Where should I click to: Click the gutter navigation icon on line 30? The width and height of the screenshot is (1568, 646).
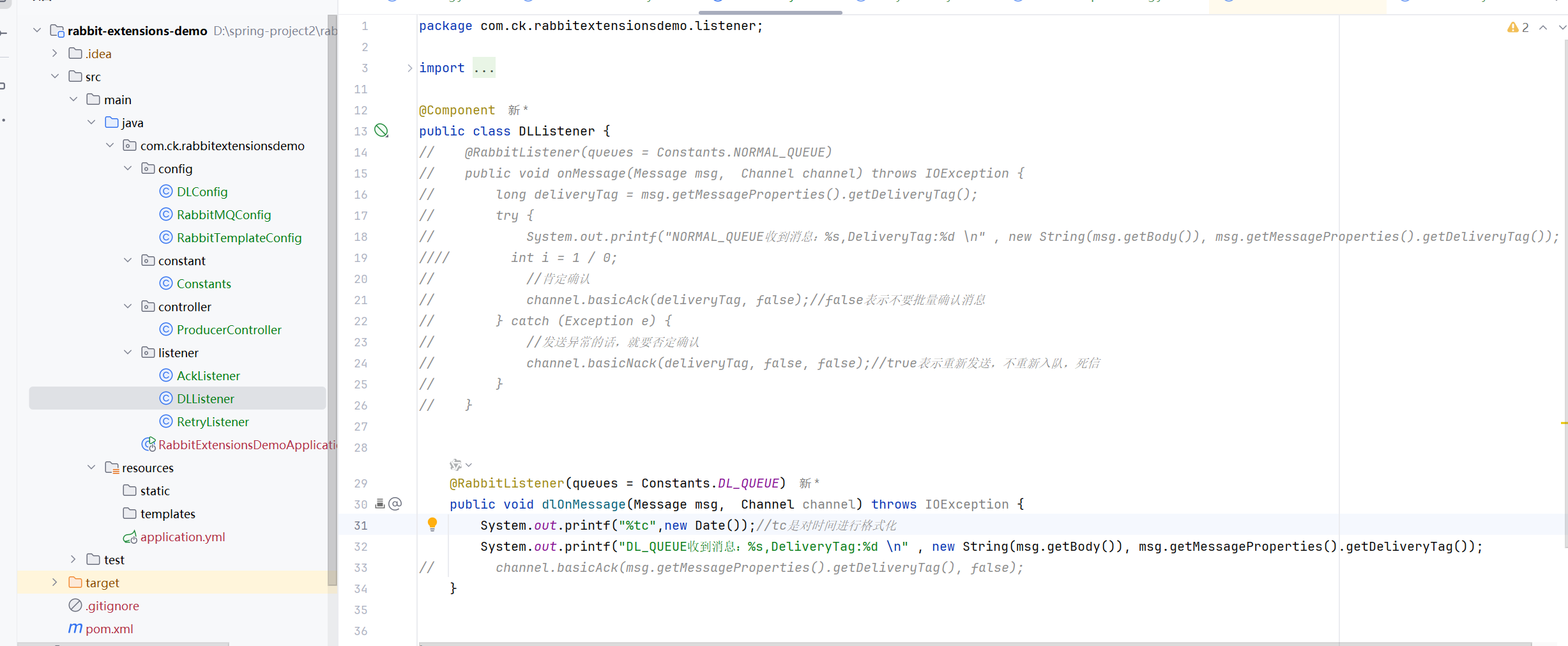tap(380, 504)
